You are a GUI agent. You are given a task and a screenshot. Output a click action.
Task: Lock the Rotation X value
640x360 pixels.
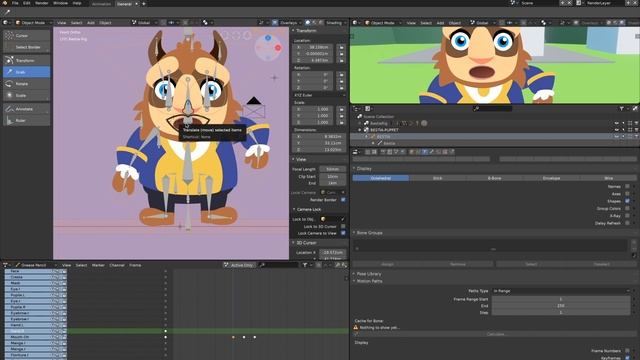click(341, 75)
